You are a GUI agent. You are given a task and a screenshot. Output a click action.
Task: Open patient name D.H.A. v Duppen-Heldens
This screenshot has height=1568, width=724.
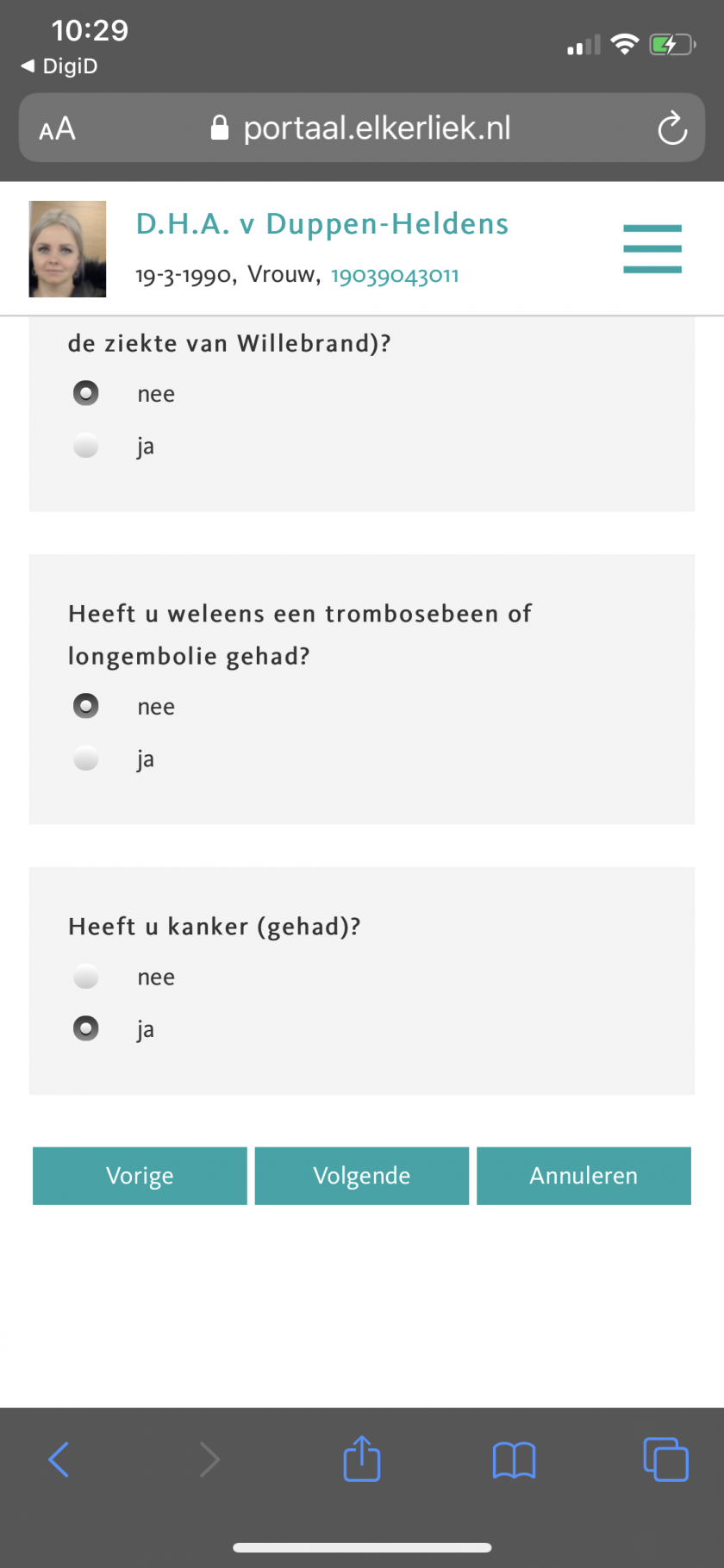tap(322, 224)
